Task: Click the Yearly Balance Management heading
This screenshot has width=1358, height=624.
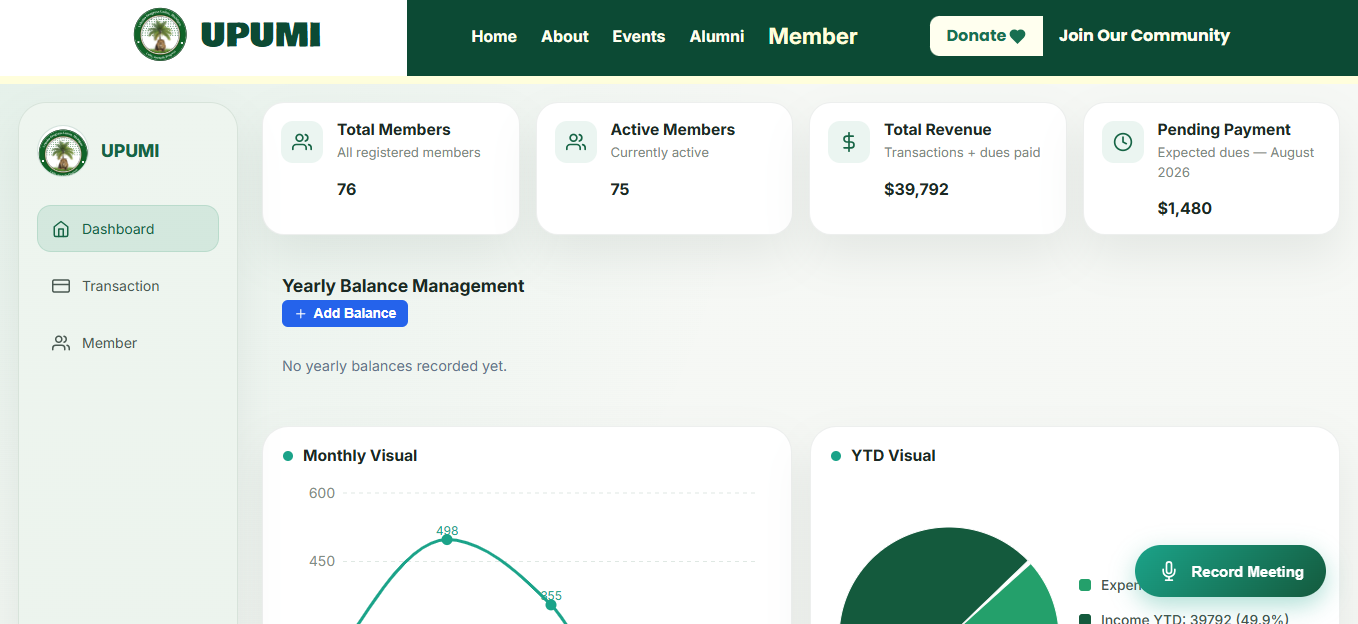Action: (x=403, y=286)
